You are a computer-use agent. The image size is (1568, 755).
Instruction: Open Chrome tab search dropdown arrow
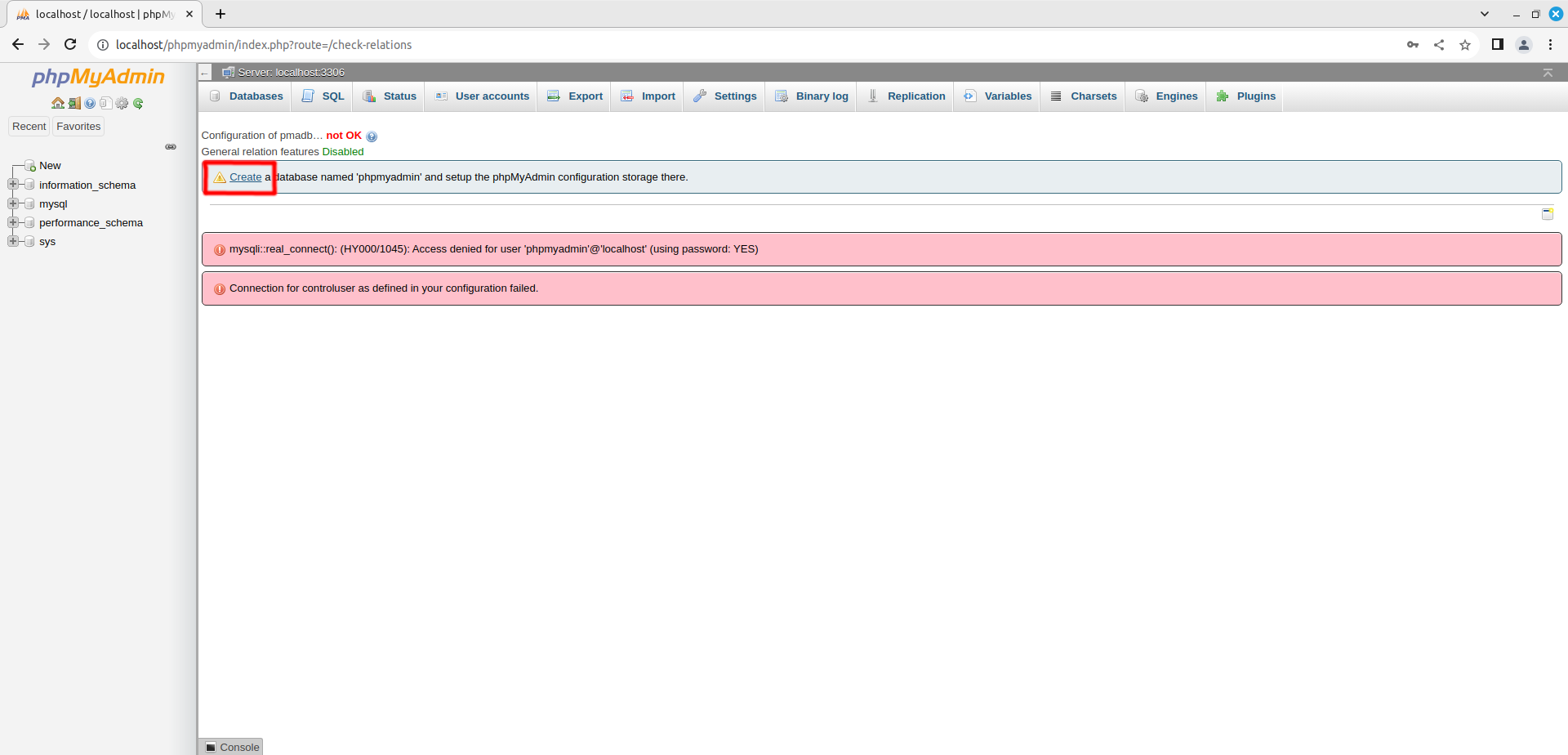tap(1485, 14)
